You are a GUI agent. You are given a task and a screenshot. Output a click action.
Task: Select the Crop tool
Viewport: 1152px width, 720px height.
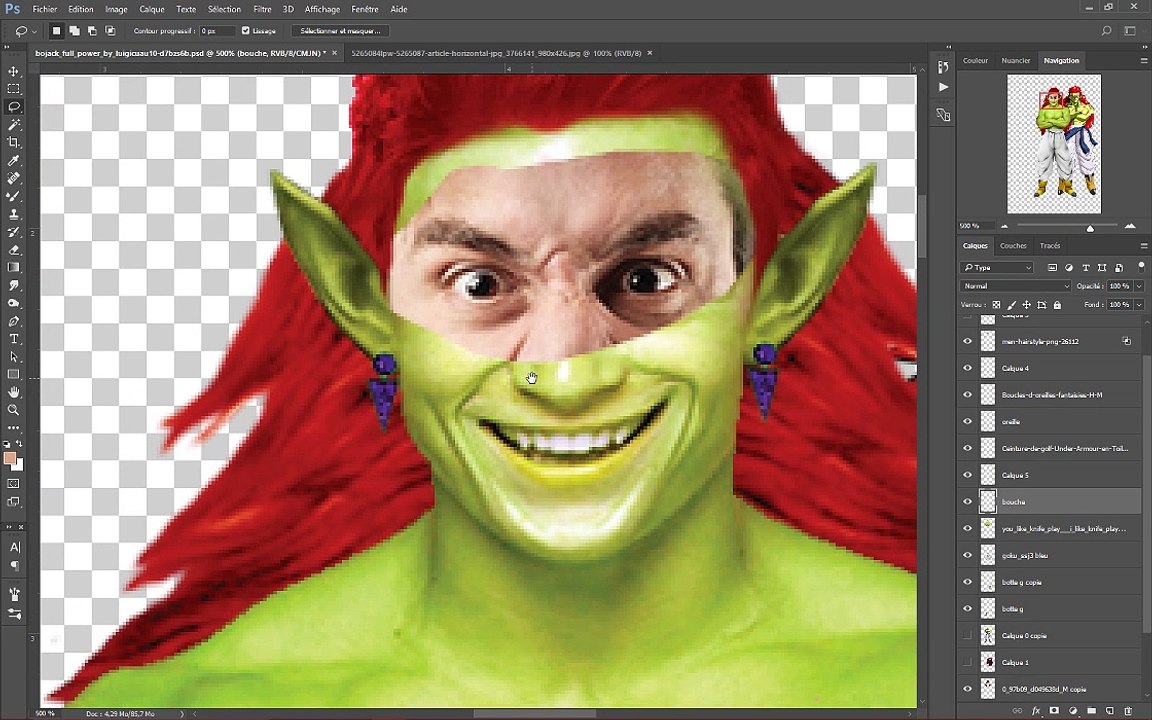point(14,143)
